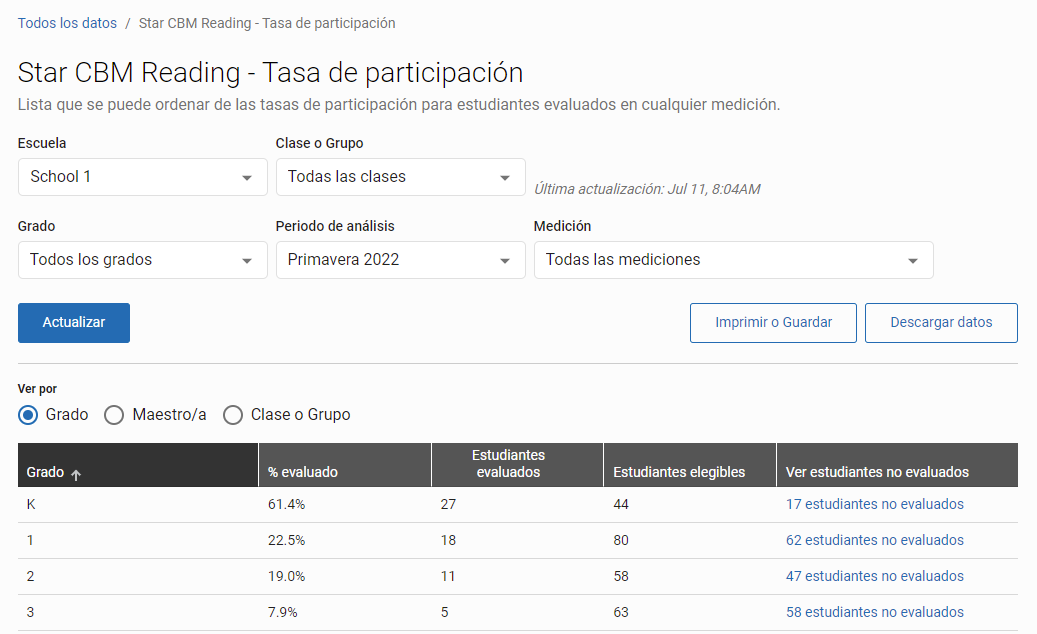Select the Maestro/a radio button
1037x634 pixels.
point(114,415)
